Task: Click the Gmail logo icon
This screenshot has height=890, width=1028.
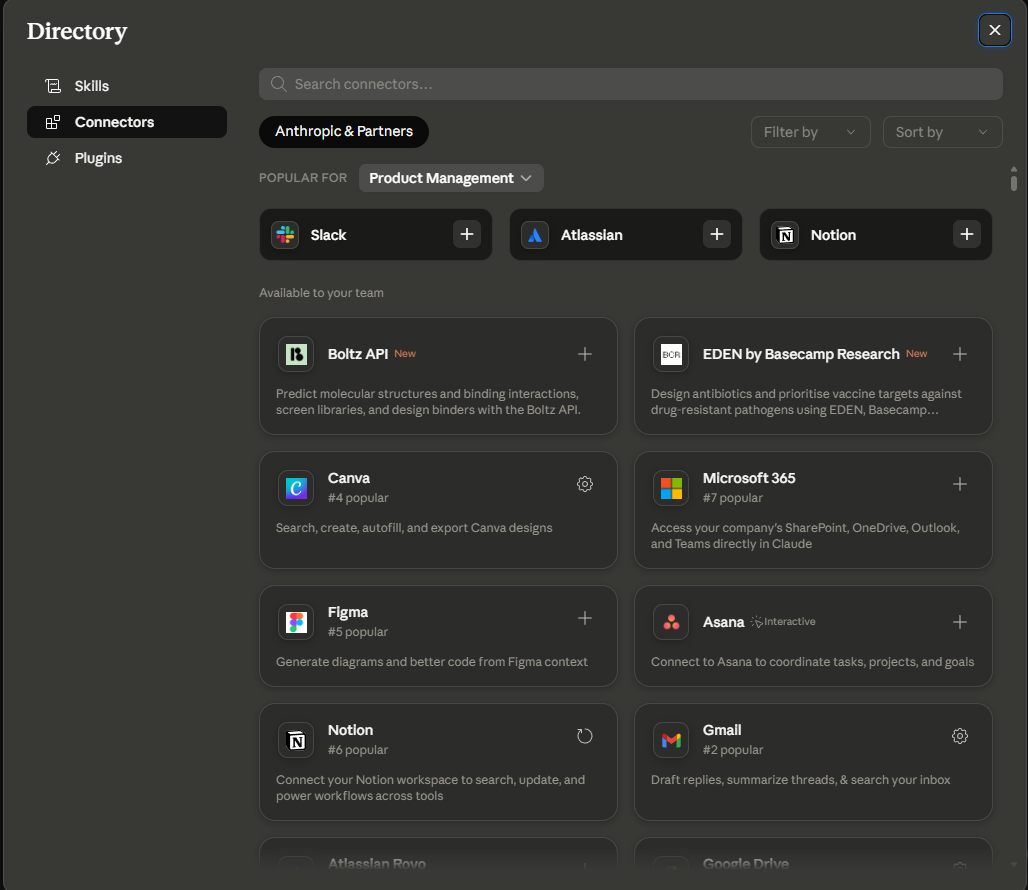Action: point(671,740)
